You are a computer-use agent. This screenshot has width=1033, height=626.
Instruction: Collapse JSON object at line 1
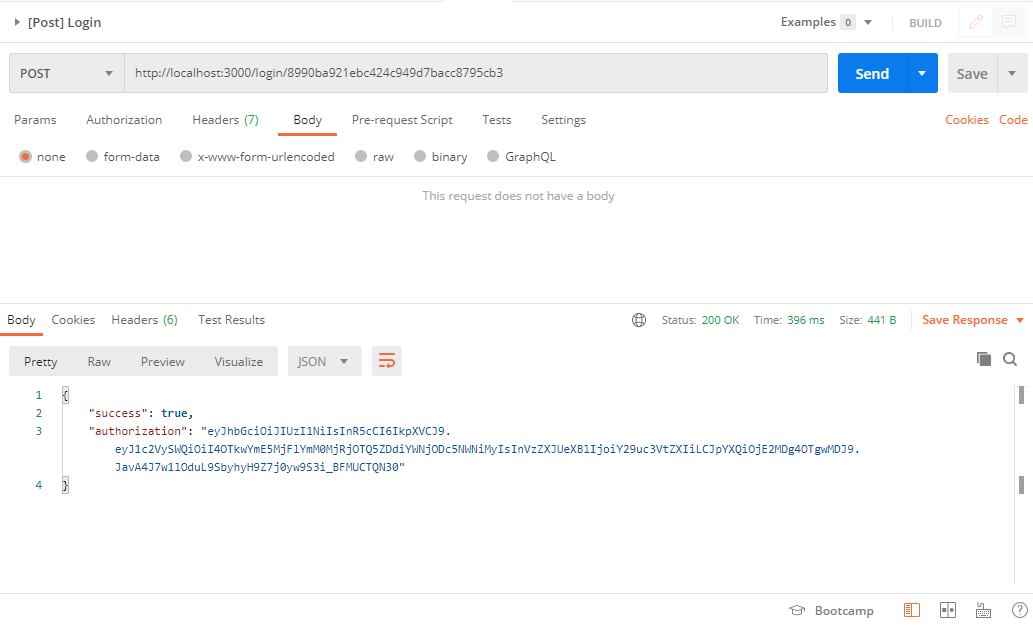coord(65,395)
